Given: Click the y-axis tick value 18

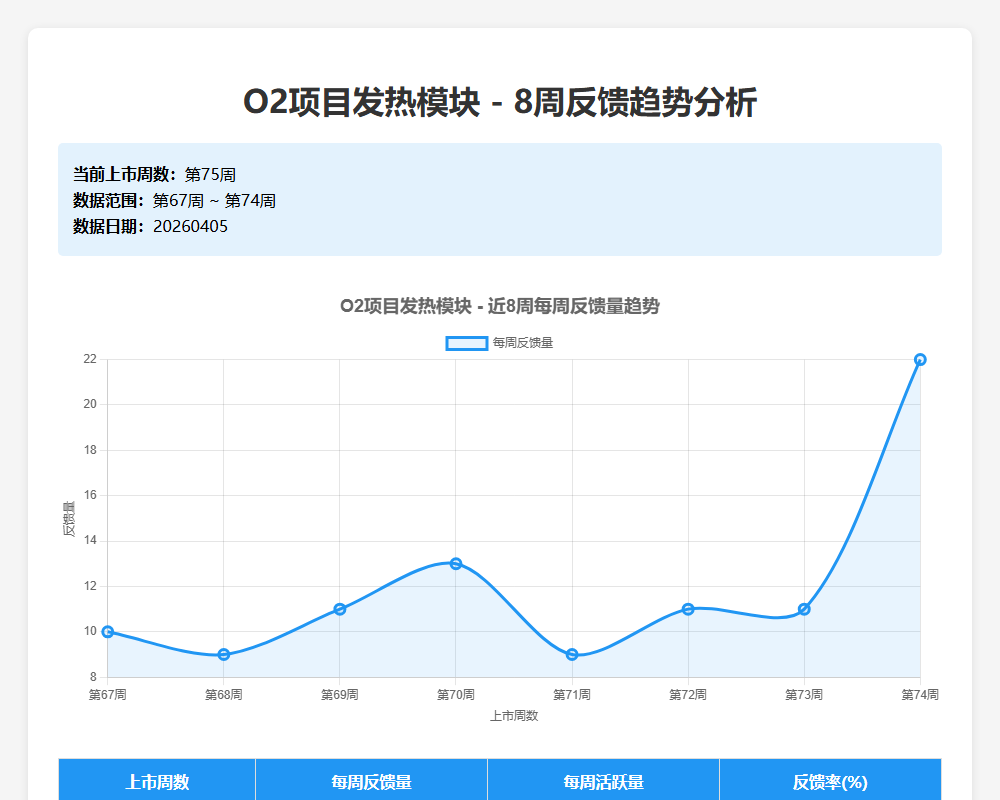Looking at the screenshot, I should point(90,450).
